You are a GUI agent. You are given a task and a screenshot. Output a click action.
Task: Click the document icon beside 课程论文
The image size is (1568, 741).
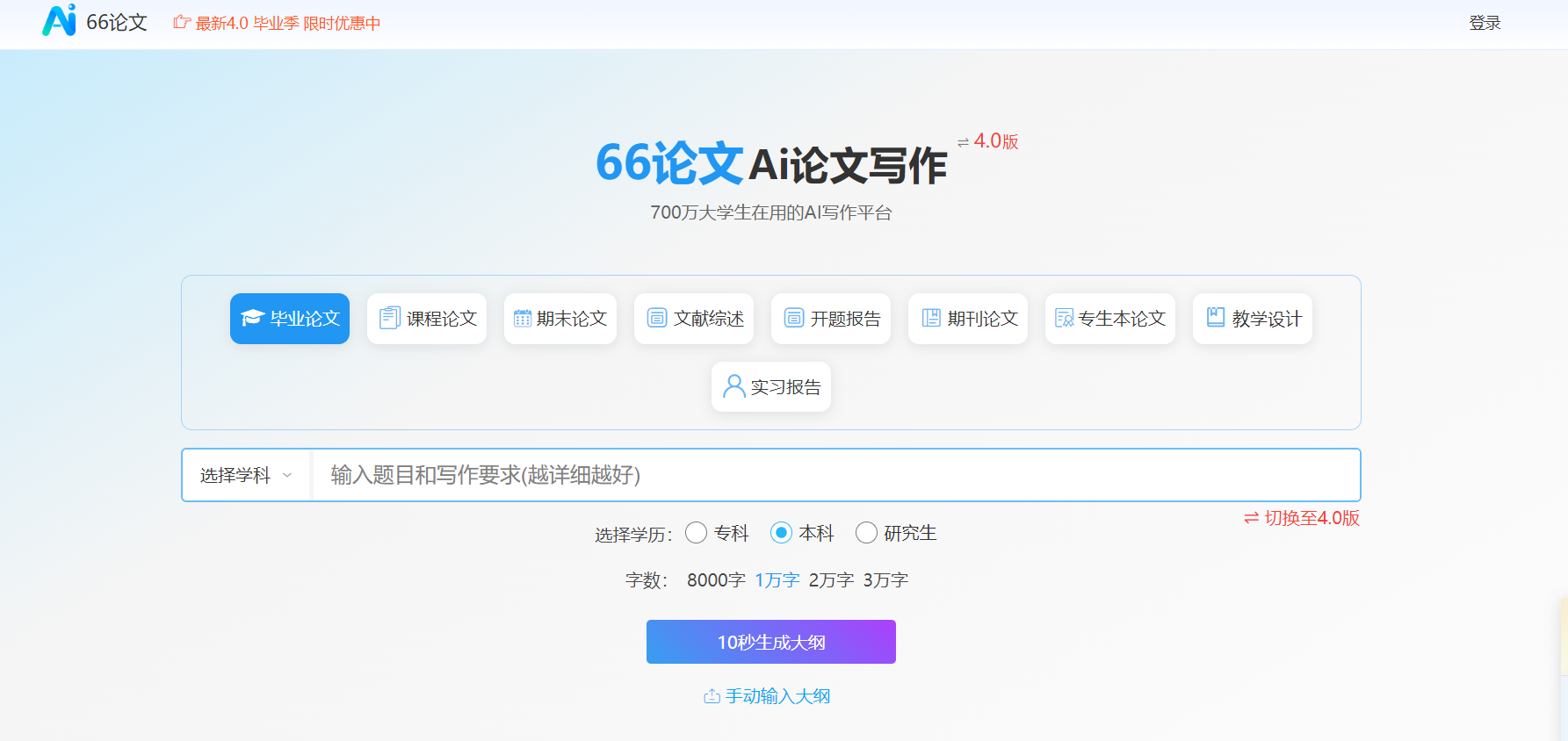click(x=389, y=318)
